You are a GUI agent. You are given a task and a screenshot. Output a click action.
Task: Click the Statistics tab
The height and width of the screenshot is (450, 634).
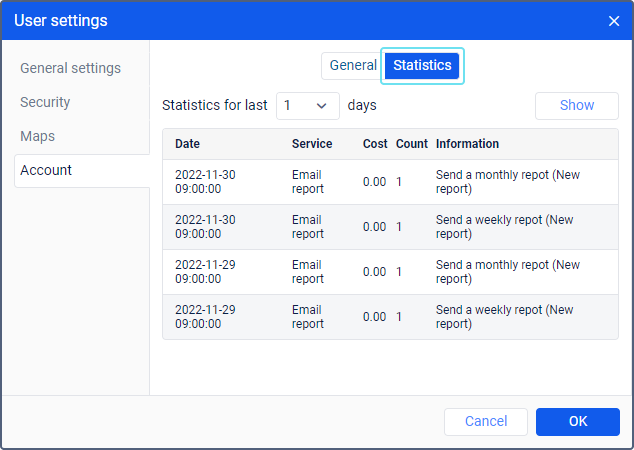[x=422, y=65]
